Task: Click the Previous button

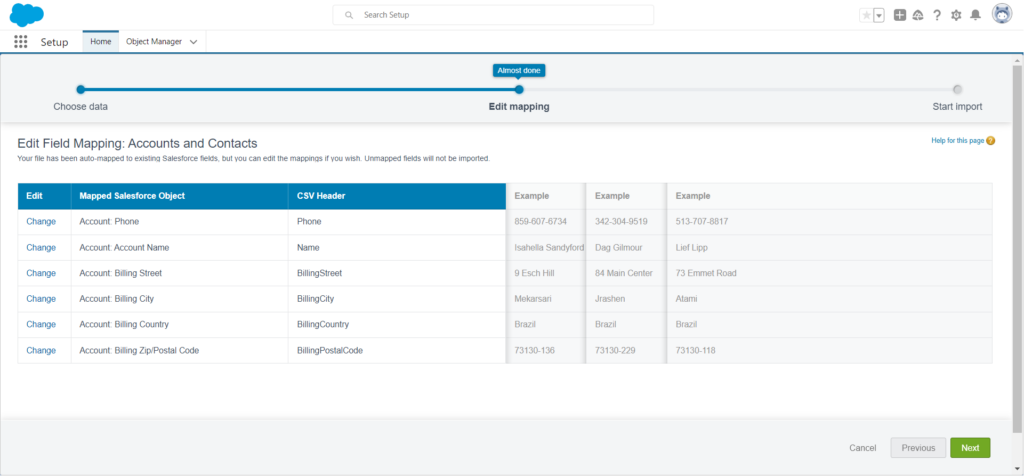Action: [918, 448]
